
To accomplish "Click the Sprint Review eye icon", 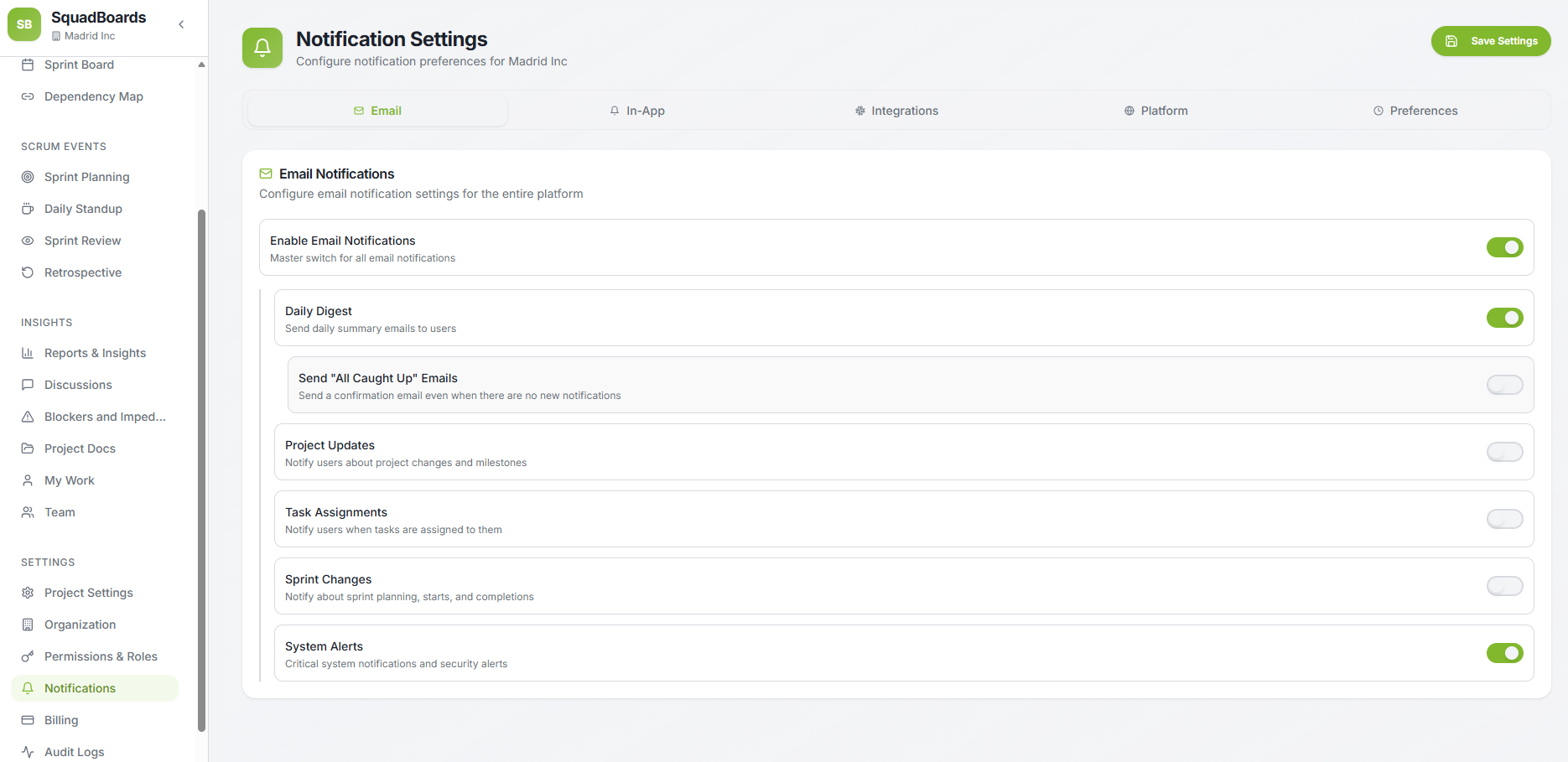I will point(28,241).
